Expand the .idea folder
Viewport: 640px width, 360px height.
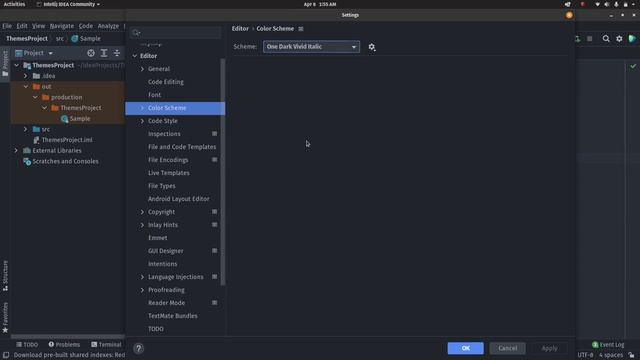point(26,76)
